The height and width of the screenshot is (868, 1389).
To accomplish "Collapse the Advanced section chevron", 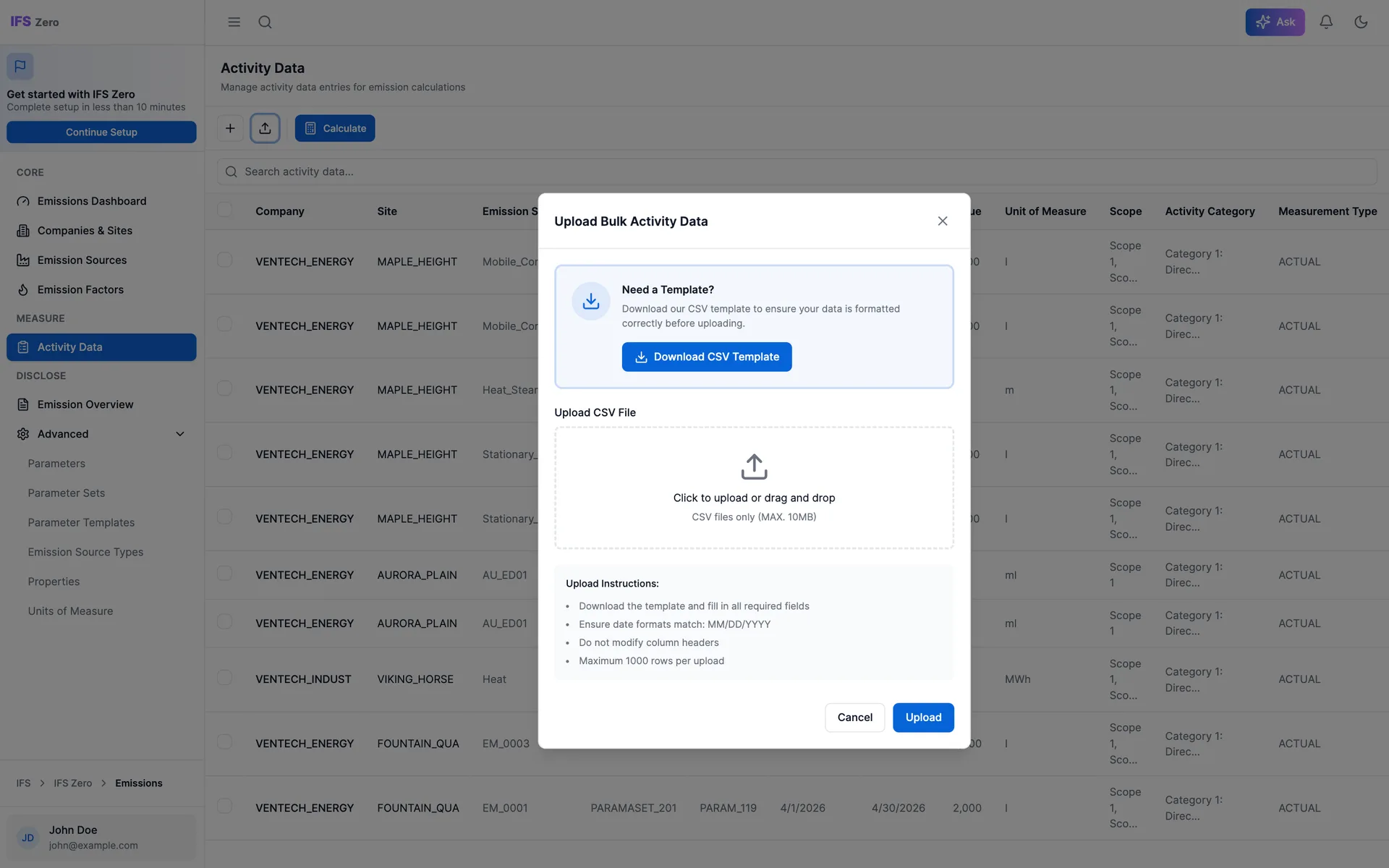I will [x=180, y=433].
